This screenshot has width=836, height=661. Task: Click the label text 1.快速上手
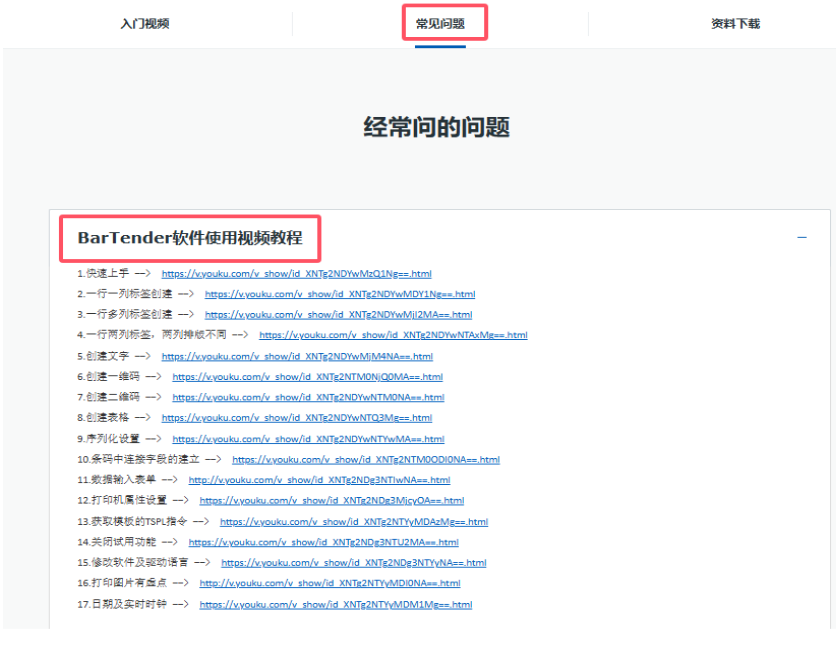tap(103, 273)
